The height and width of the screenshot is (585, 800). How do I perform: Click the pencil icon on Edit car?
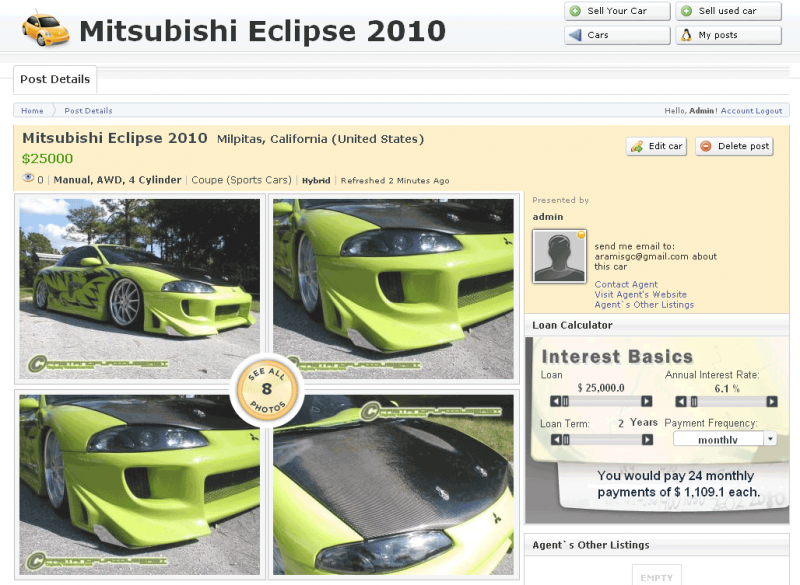637,147
